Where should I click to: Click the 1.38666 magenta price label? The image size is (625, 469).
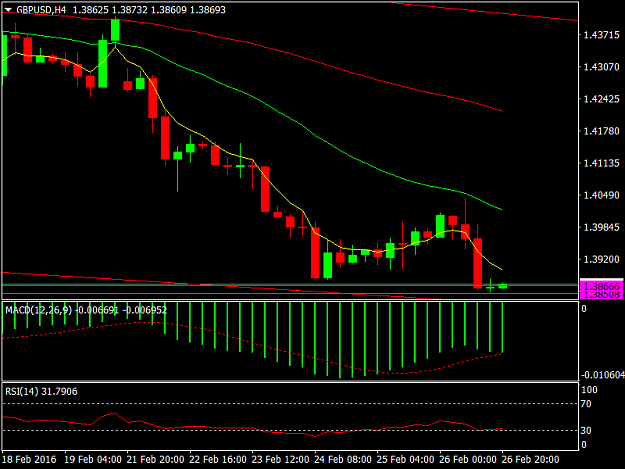point(601,286)
